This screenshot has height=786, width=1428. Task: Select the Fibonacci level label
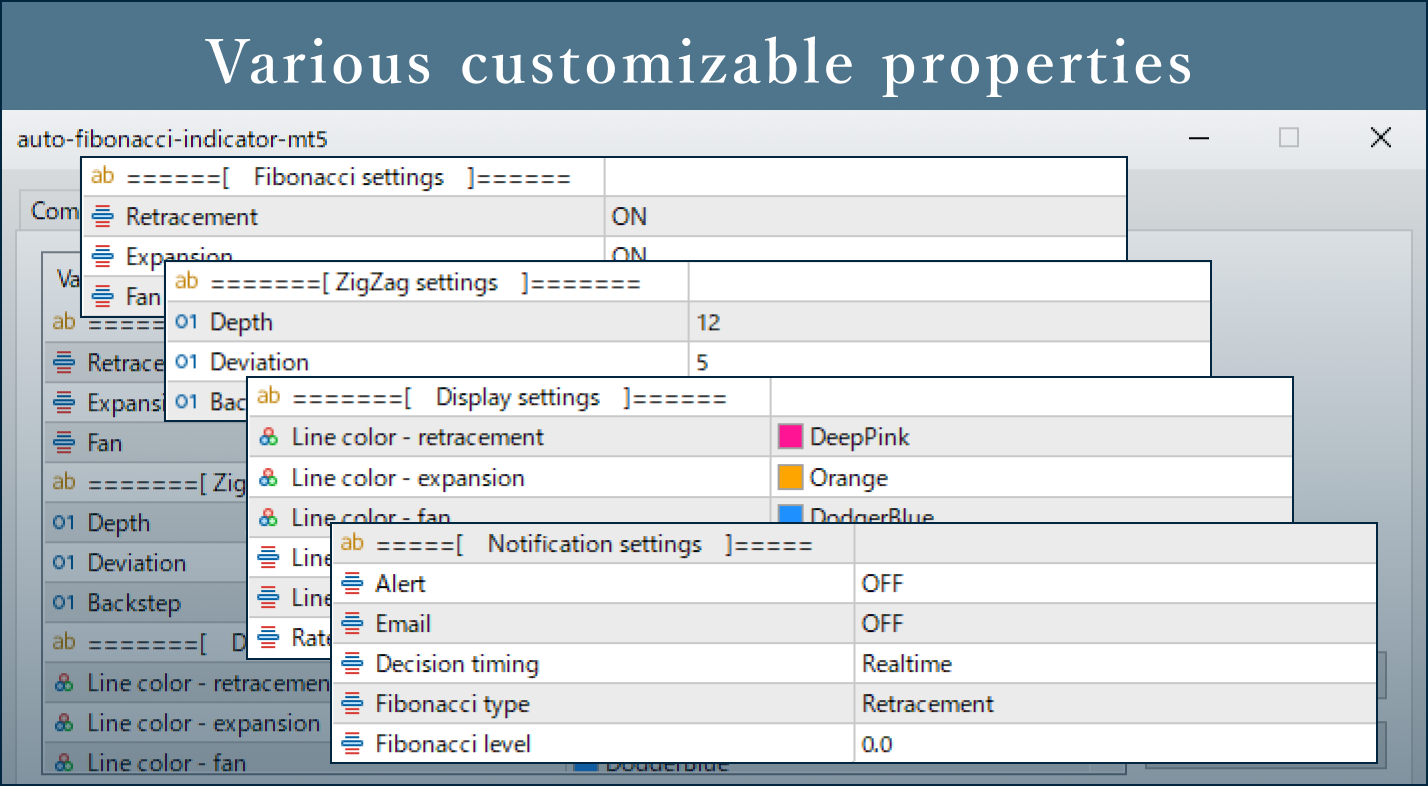click(453, 743)
